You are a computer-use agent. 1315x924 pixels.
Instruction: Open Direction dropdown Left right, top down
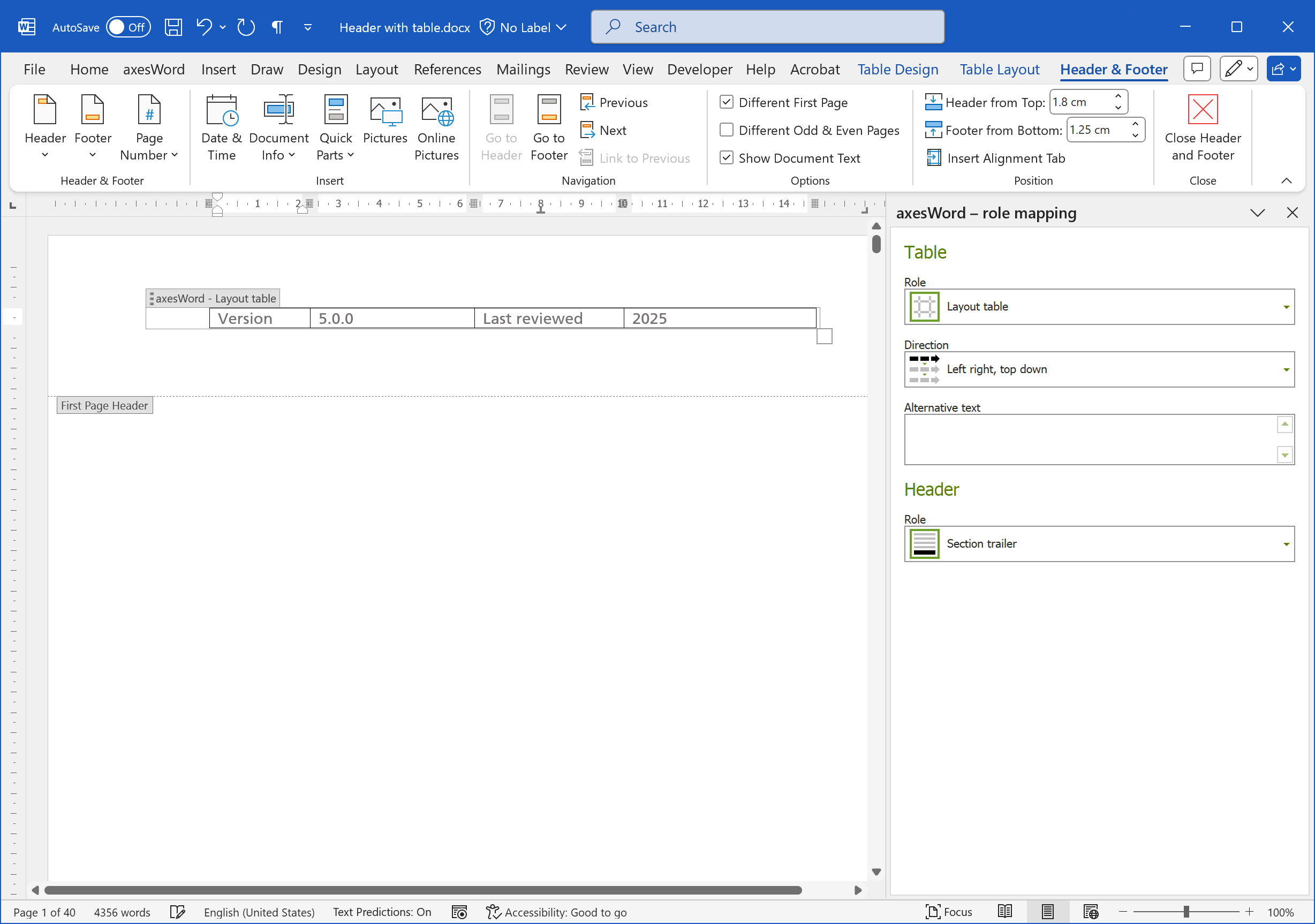(x=1099, y=369)
